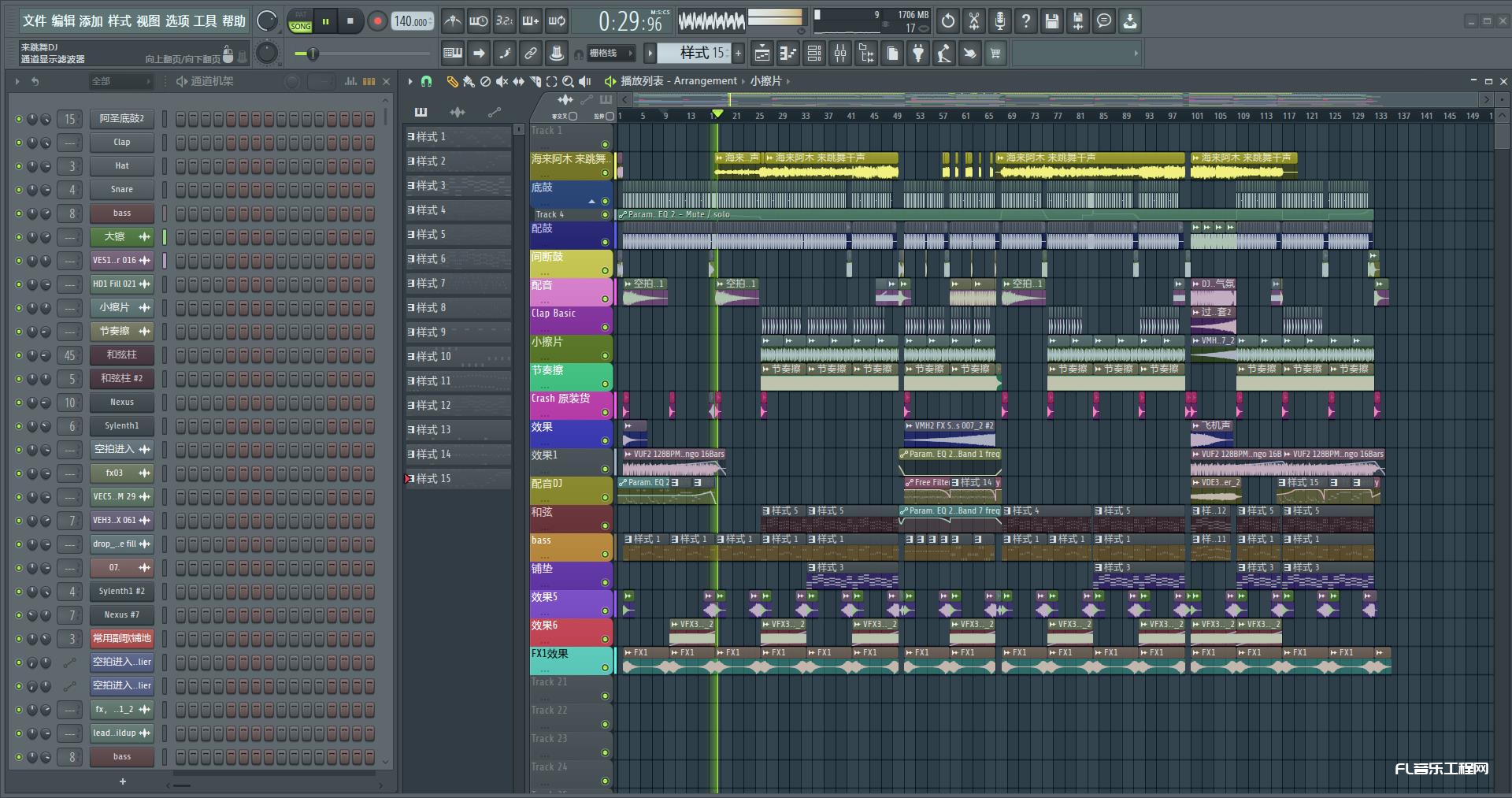
Task: Click the main volume knob
Action: coord(267,21)
